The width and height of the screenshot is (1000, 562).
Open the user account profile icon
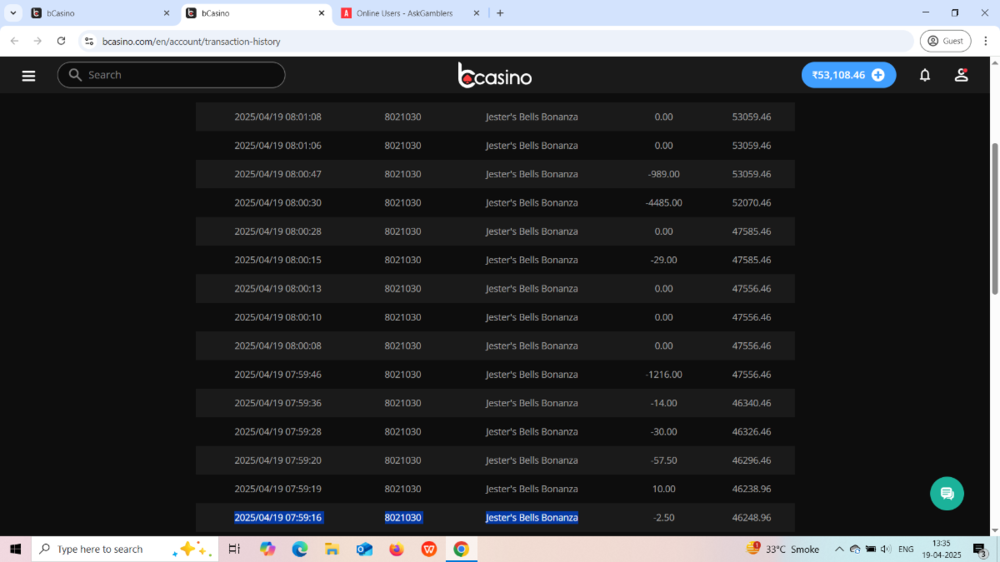(961, 75)
